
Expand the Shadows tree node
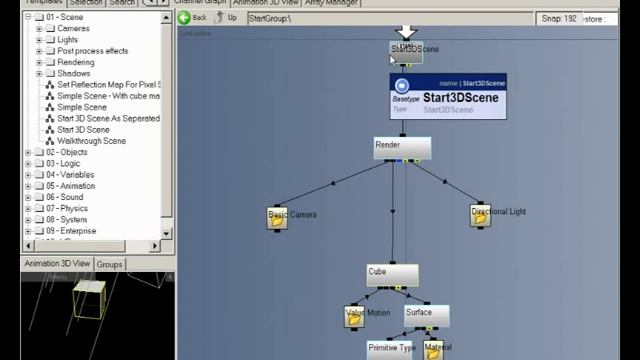39,73
